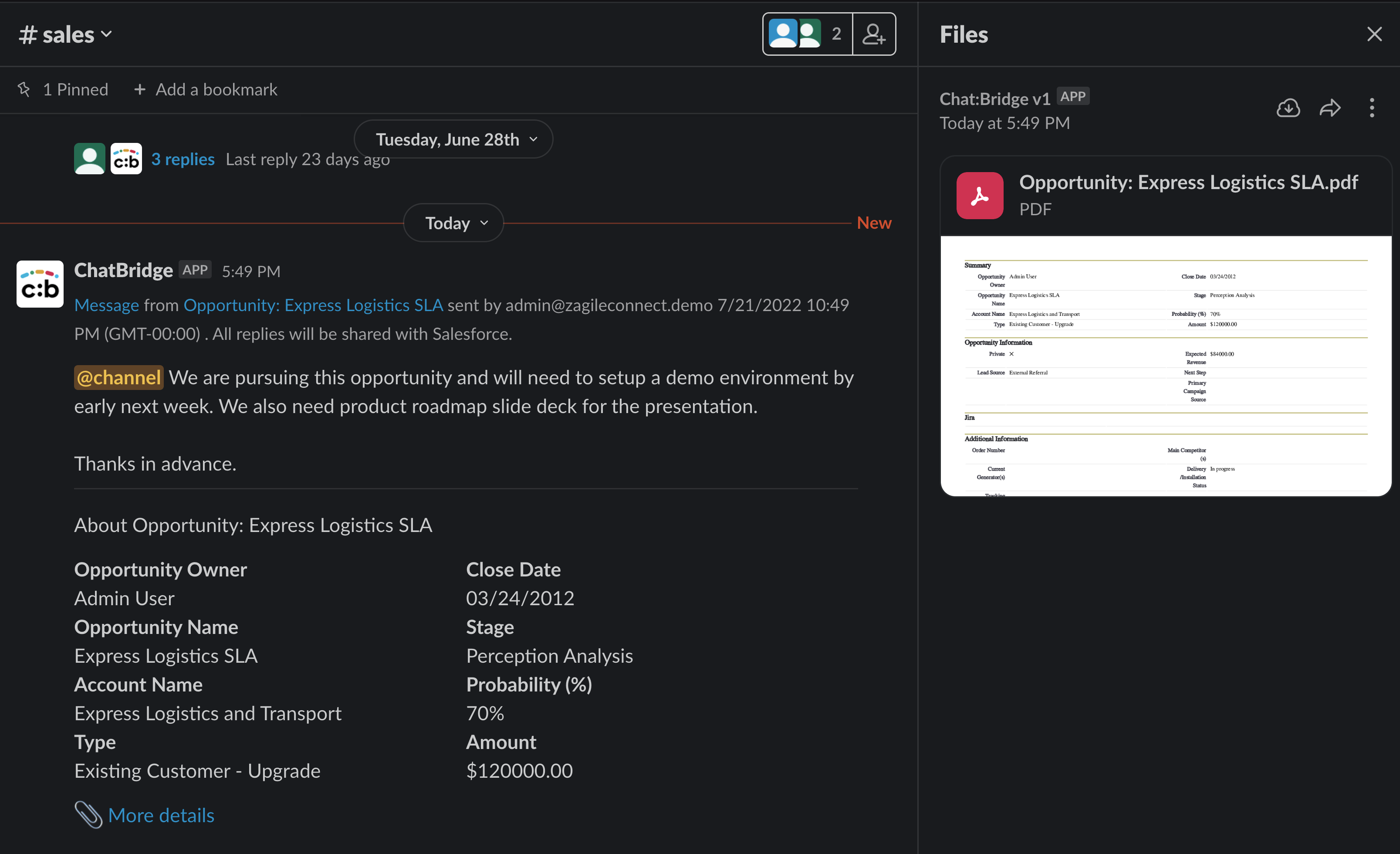Click the ChatBridge app avatar icon

coord(40,284)
